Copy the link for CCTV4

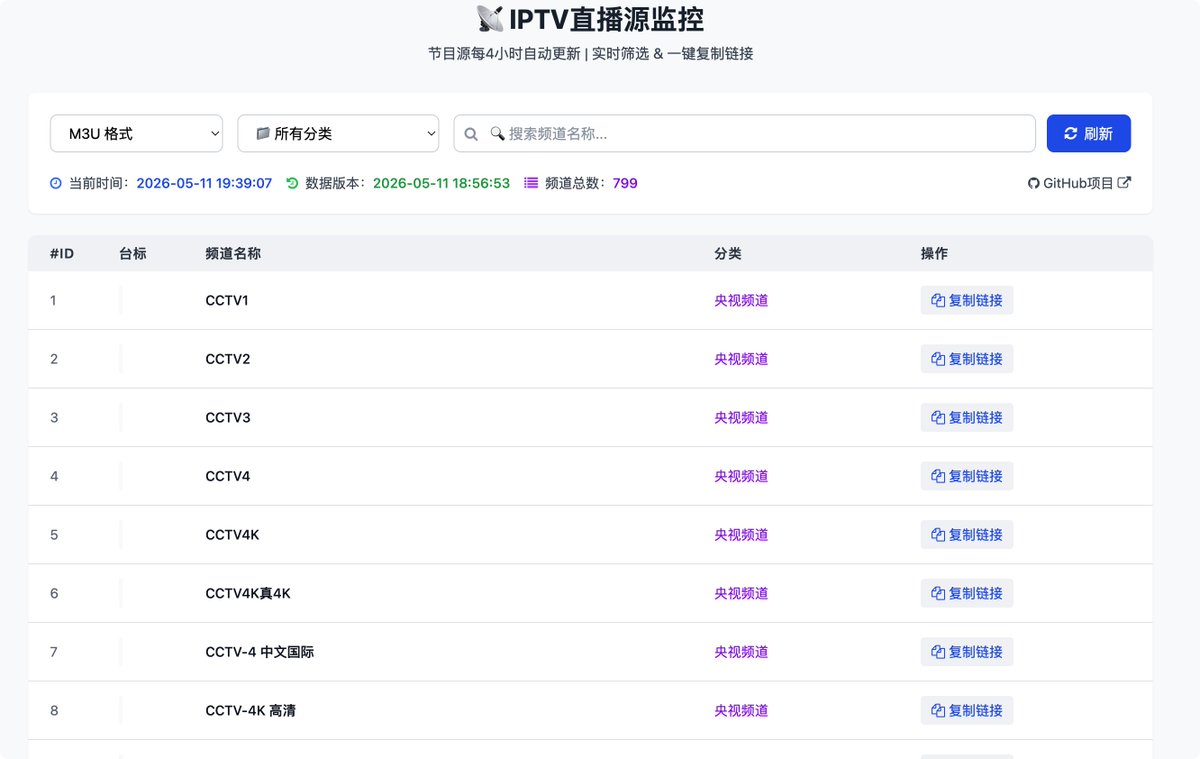967,476
